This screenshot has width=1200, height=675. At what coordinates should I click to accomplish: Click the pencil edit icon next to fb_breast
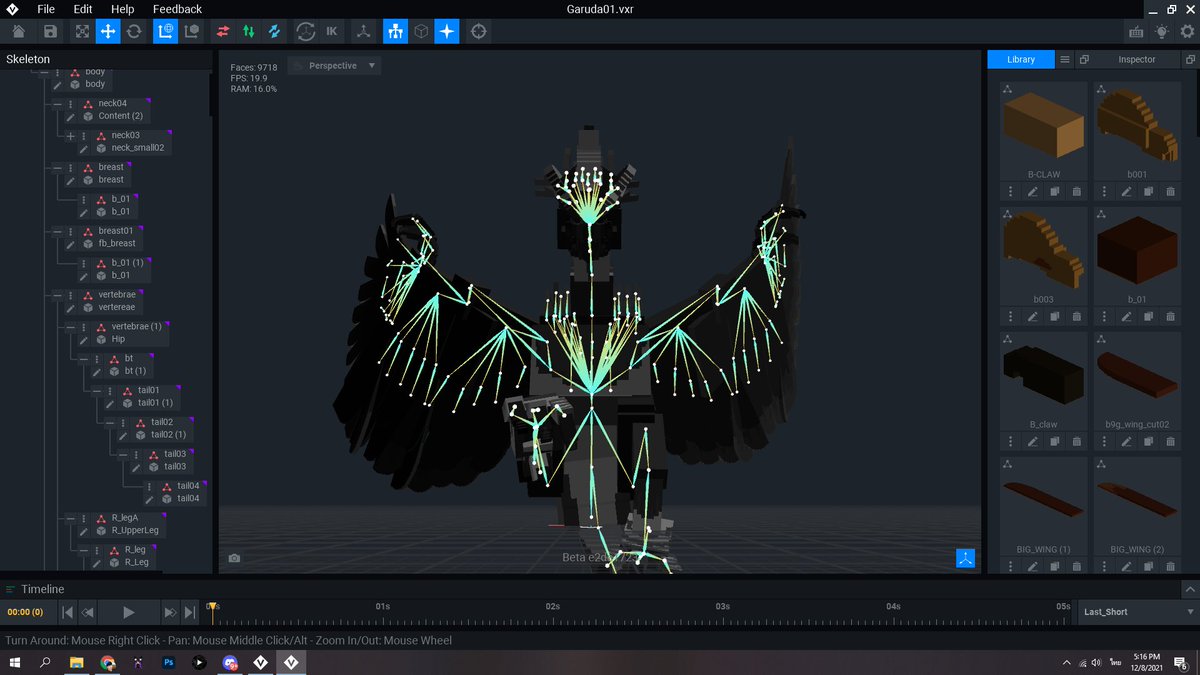71,244
